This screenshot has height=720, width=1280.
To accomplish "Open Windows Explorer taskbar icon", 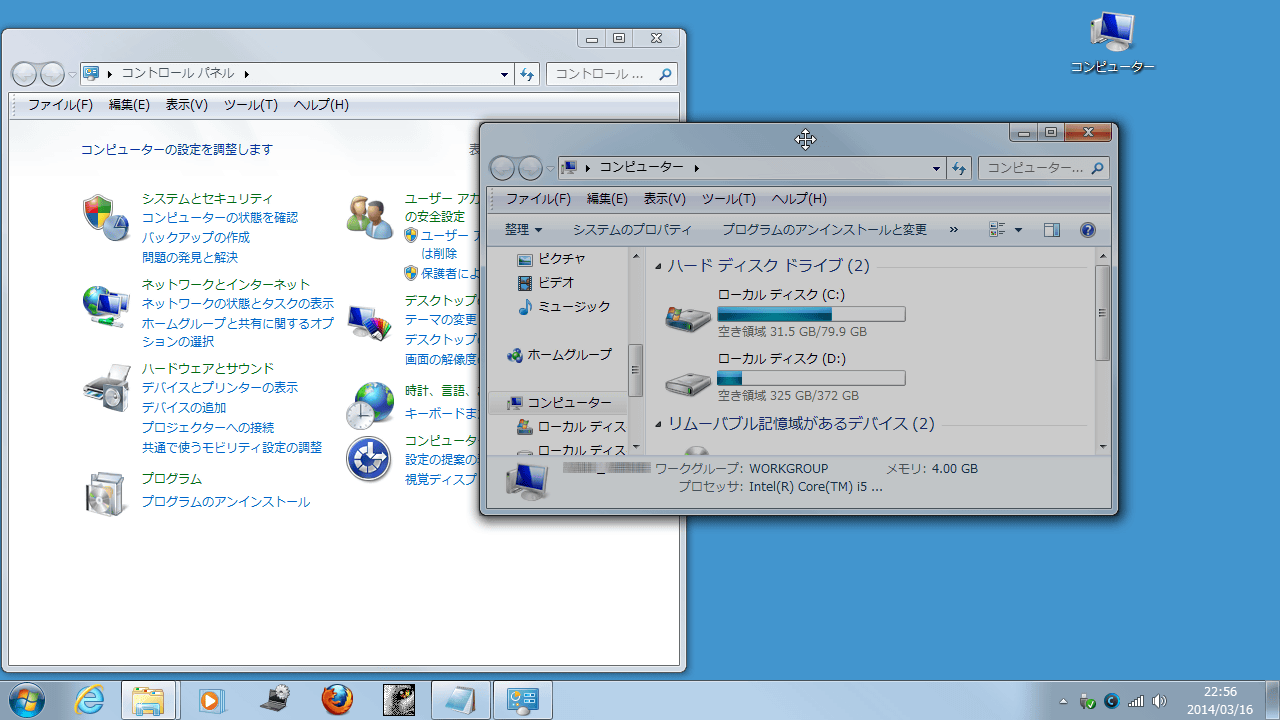I will 149,700.
